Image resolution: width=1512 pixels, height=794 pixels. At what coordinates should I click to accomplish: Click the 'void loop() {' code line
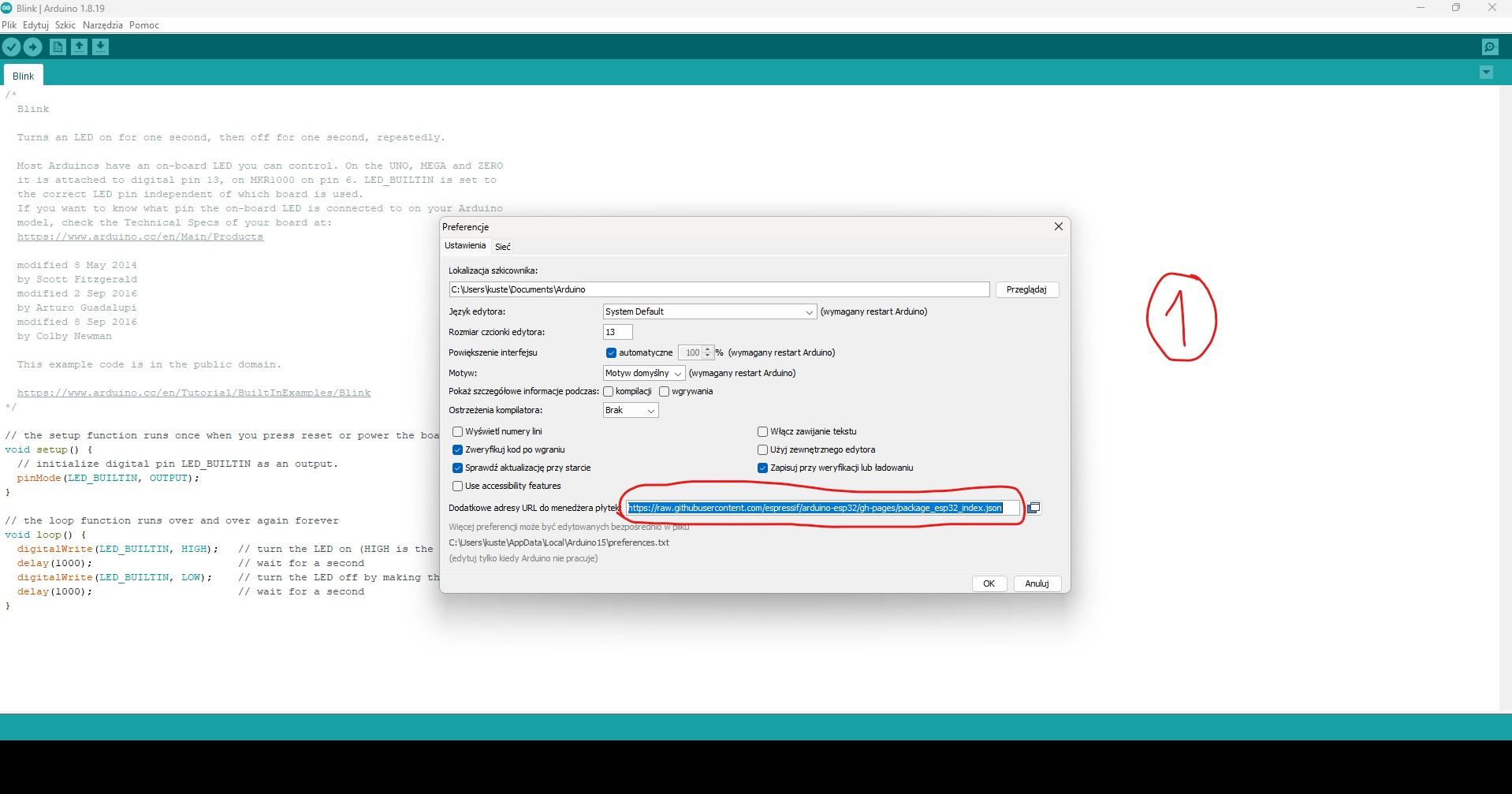tap(46, 535)
